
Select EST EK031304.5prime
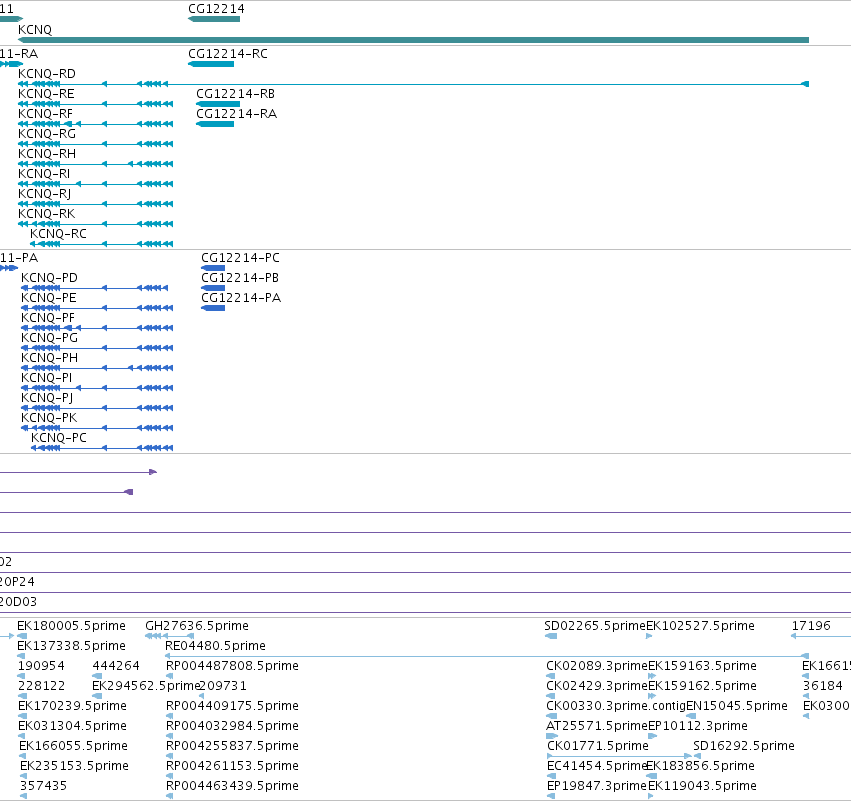coord(72,727)
